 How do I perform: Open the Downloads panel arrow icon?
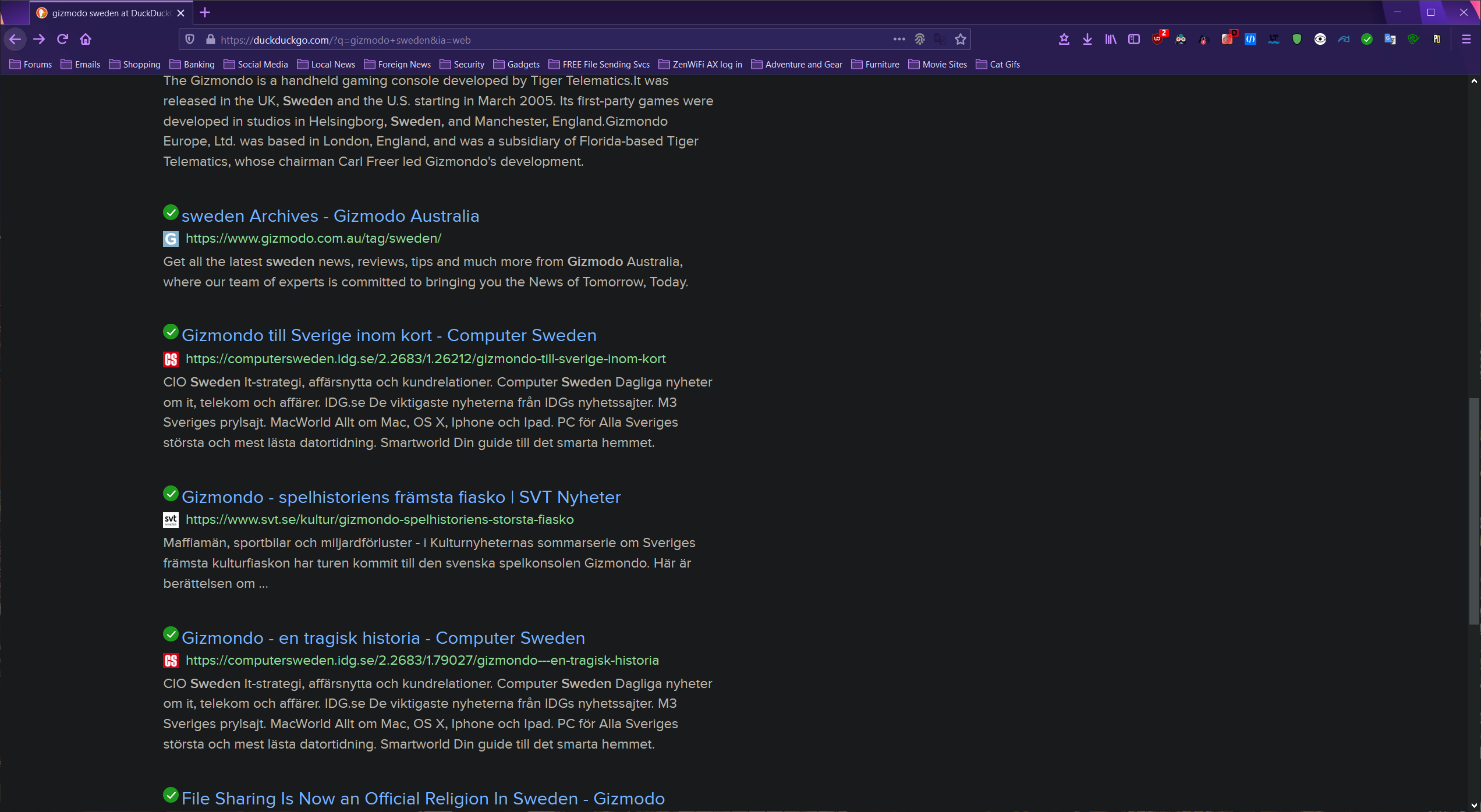coord(1087,40)
